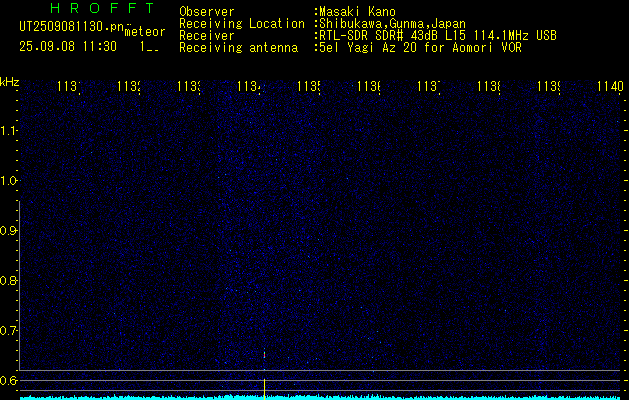Click the 0.9 frequency axis label
The width and height of the screenshot is (629, 400).
point(8,230)
